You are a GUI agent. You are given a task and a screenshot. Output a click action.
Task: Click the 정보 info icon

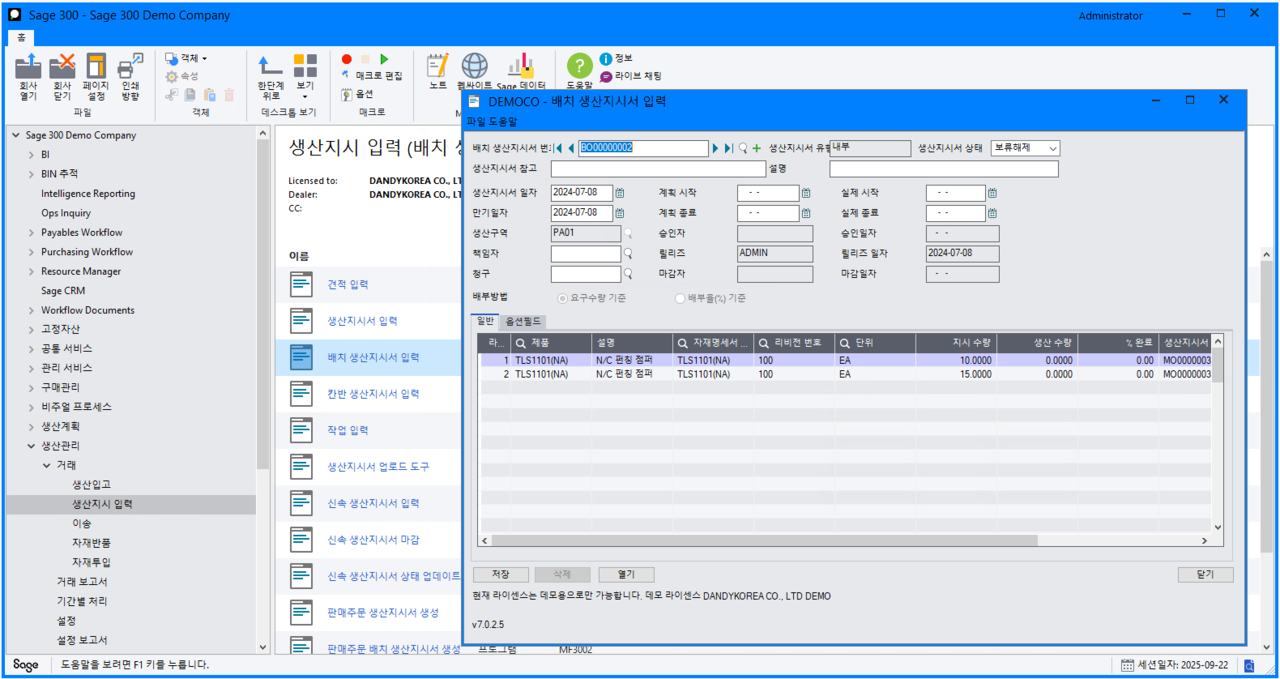[x=606, y=59]
